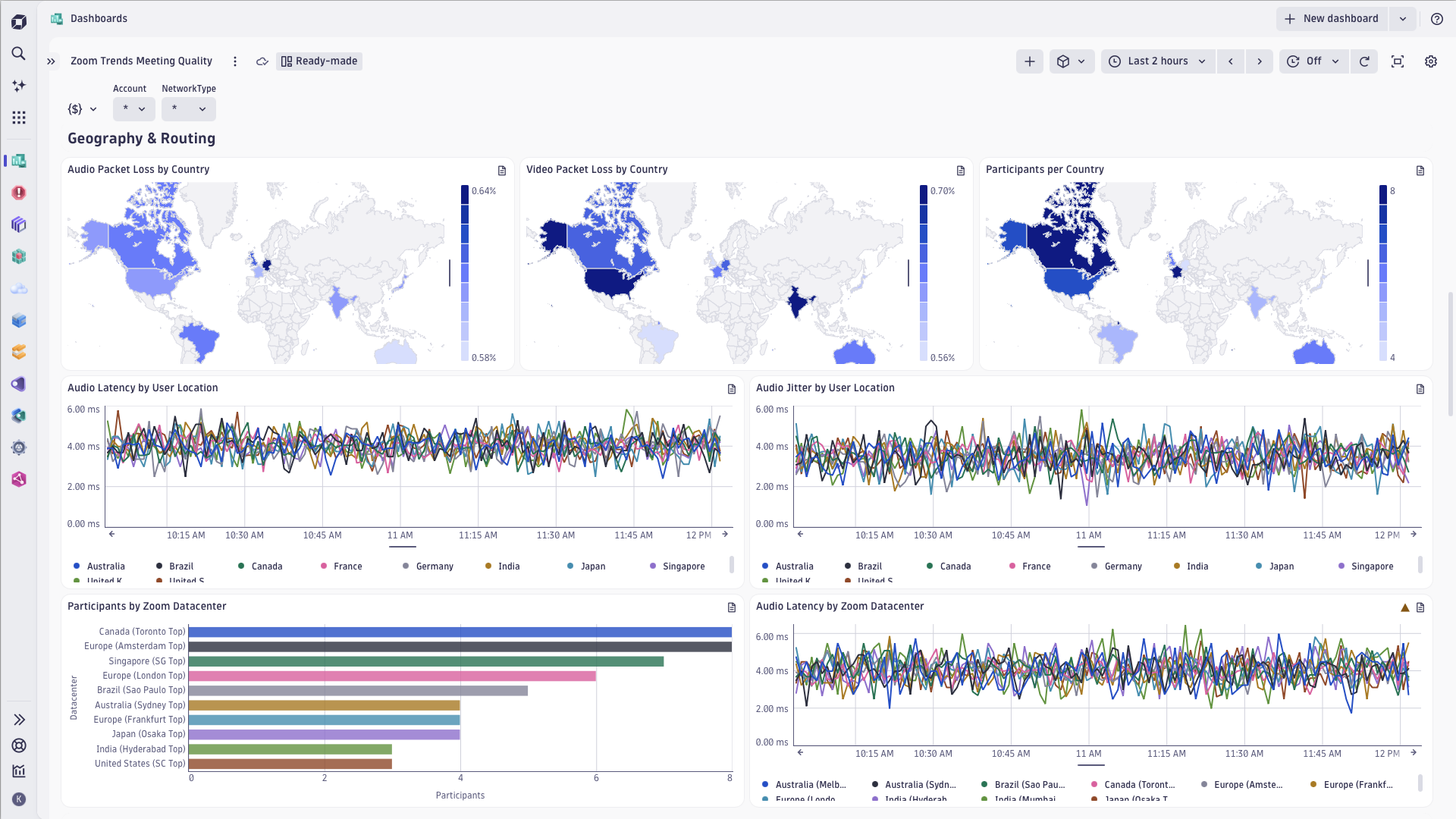Click the Dynatrace logo icon
1456x819 pixels.
[x=19, y=22]
